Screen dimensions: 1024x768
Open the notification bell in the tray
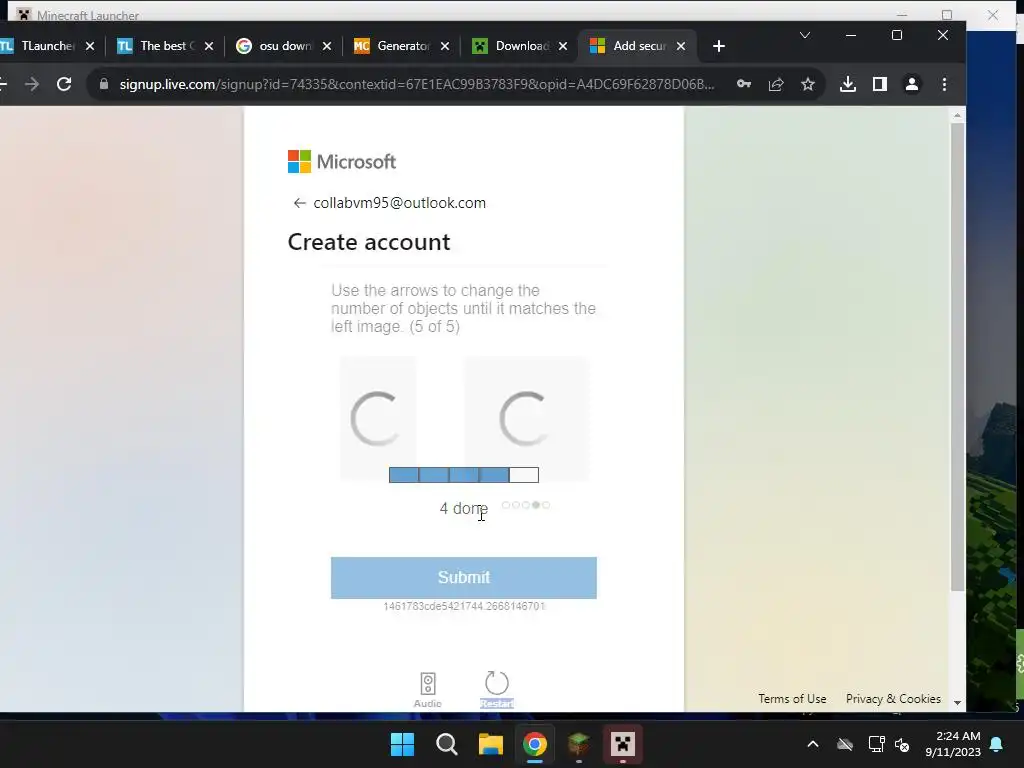coord(997,744)
